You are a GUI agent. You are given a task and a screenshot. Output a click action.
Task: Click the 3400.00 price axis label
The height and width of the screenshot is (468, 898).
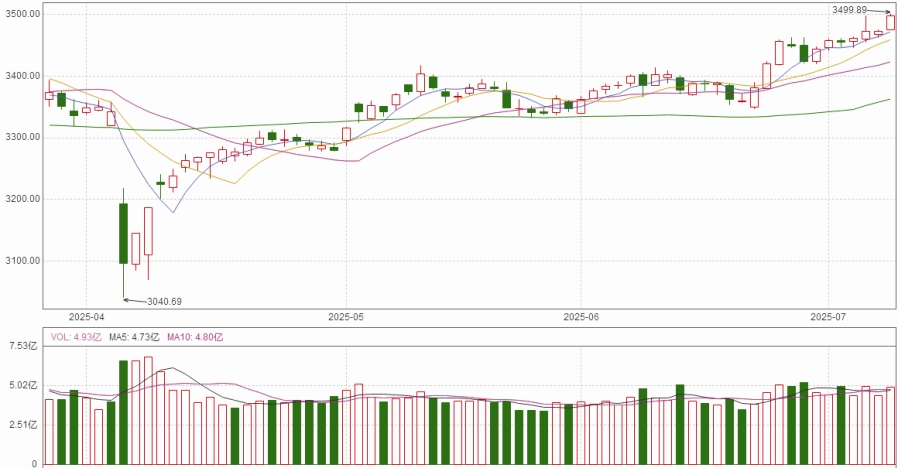coord(21,76)
